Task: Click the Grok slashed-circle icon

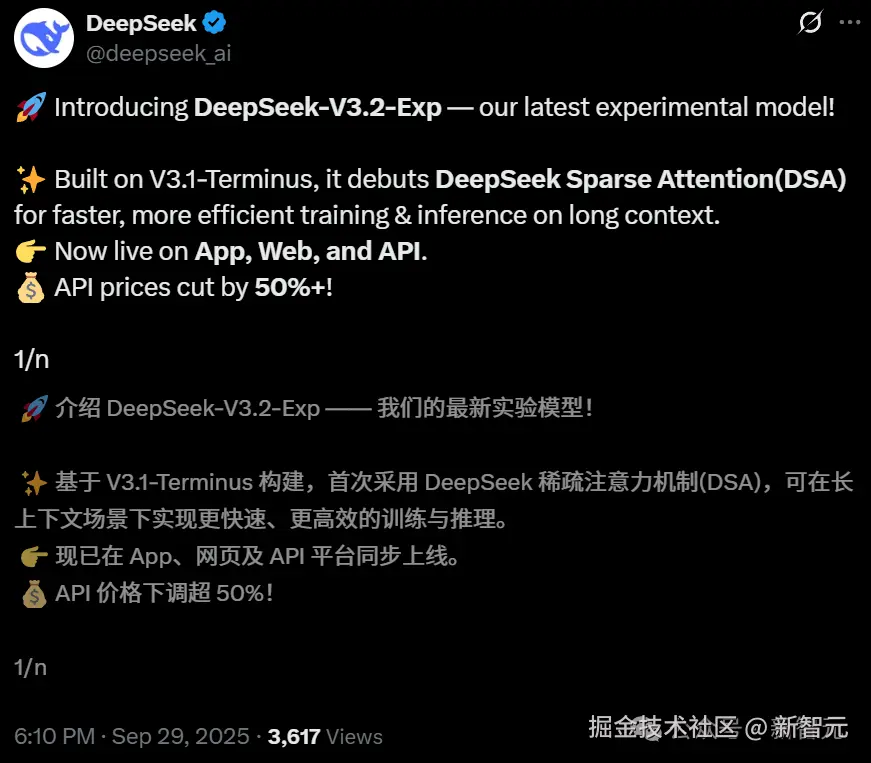Action: coord(810,22)
